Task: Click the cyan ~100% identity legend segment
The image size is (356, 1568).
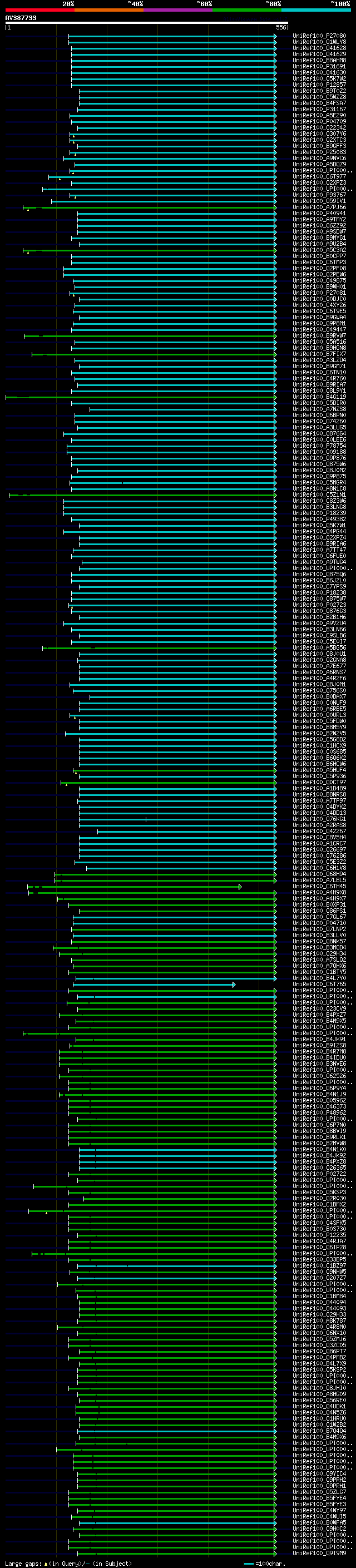Action: 316,10
